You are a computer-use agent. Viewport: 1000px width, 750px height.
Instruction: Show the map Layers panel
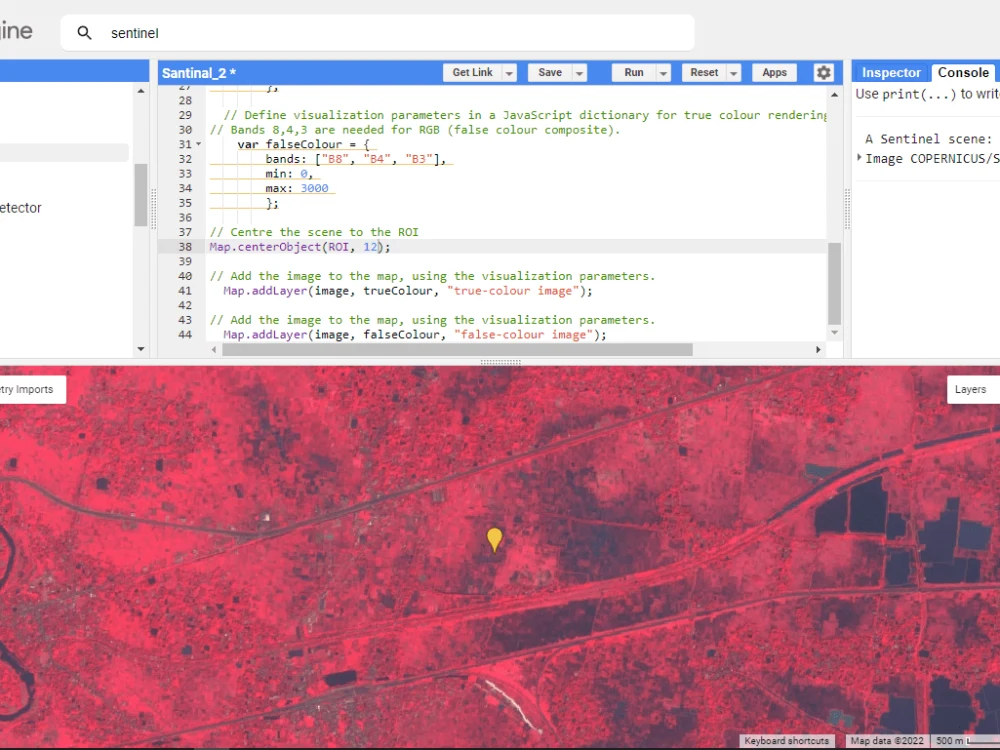point(971,389)
